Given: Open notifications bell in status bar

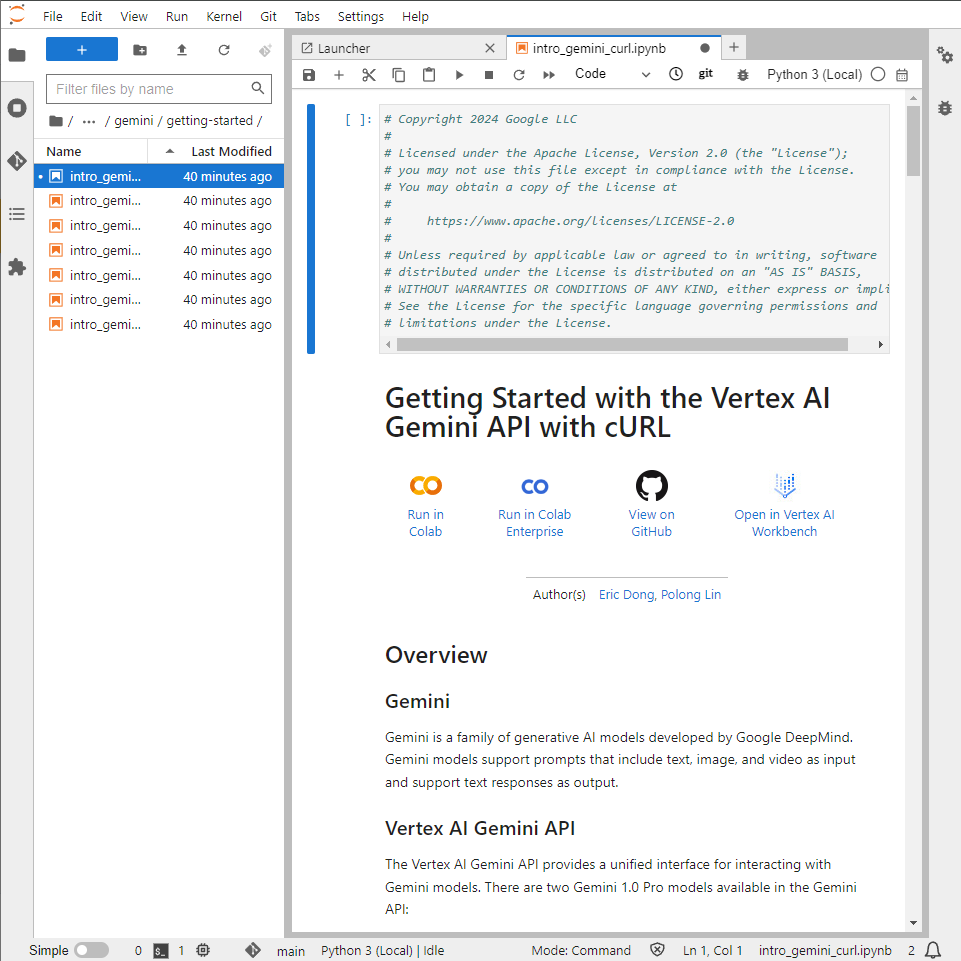Looking at the screenshot, I should point(932,950).
